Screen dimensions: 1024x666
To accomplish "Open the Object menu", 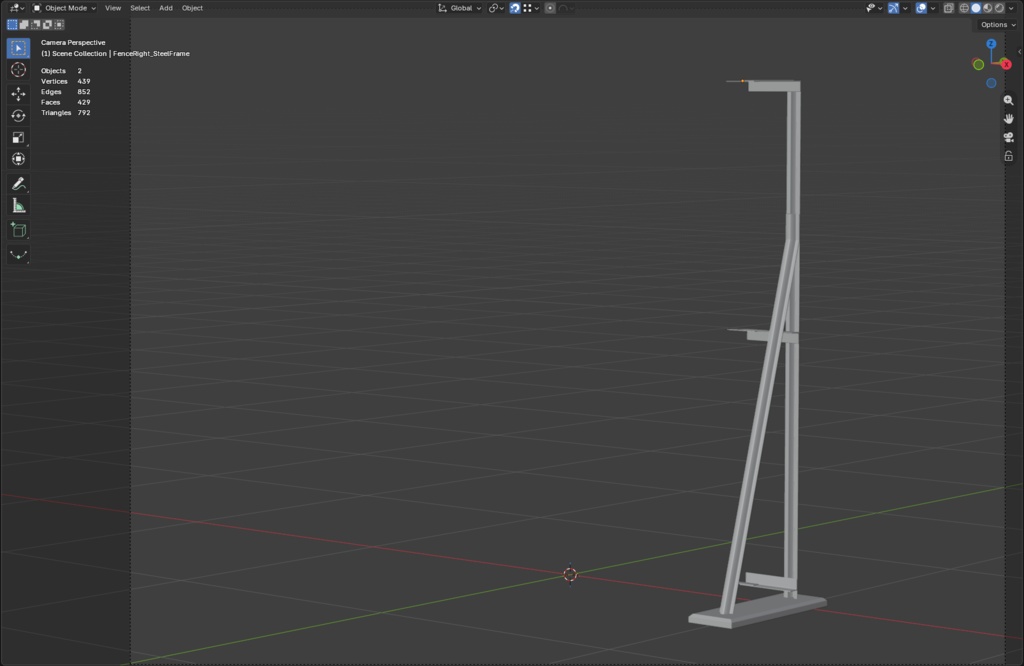I will coord(192,8).
